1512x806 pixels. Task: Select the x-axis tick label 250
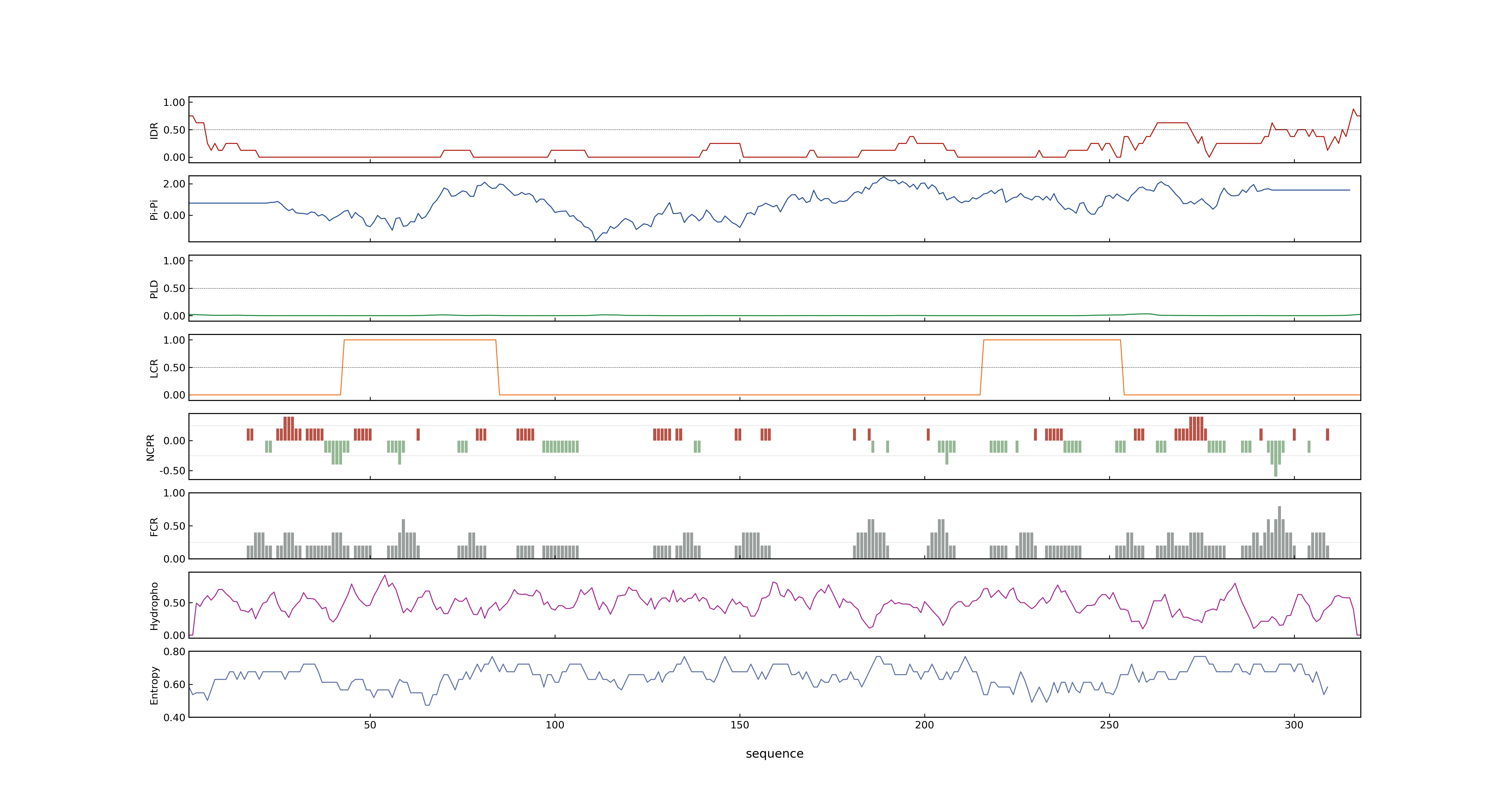pyautogui.click(x=1109, y=725)
